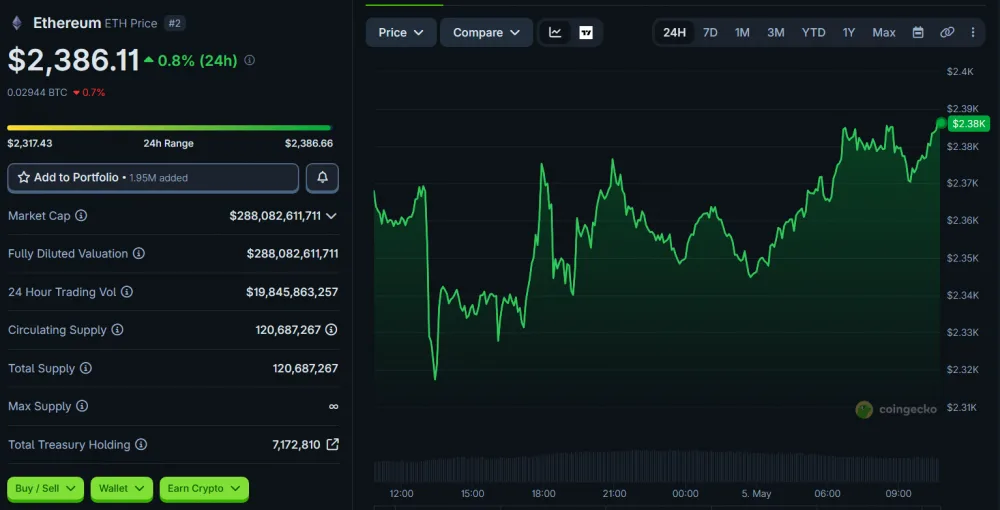Open the calendar date range picker icon
Screen dimensions: 1000x510
[x=918, y=33]
